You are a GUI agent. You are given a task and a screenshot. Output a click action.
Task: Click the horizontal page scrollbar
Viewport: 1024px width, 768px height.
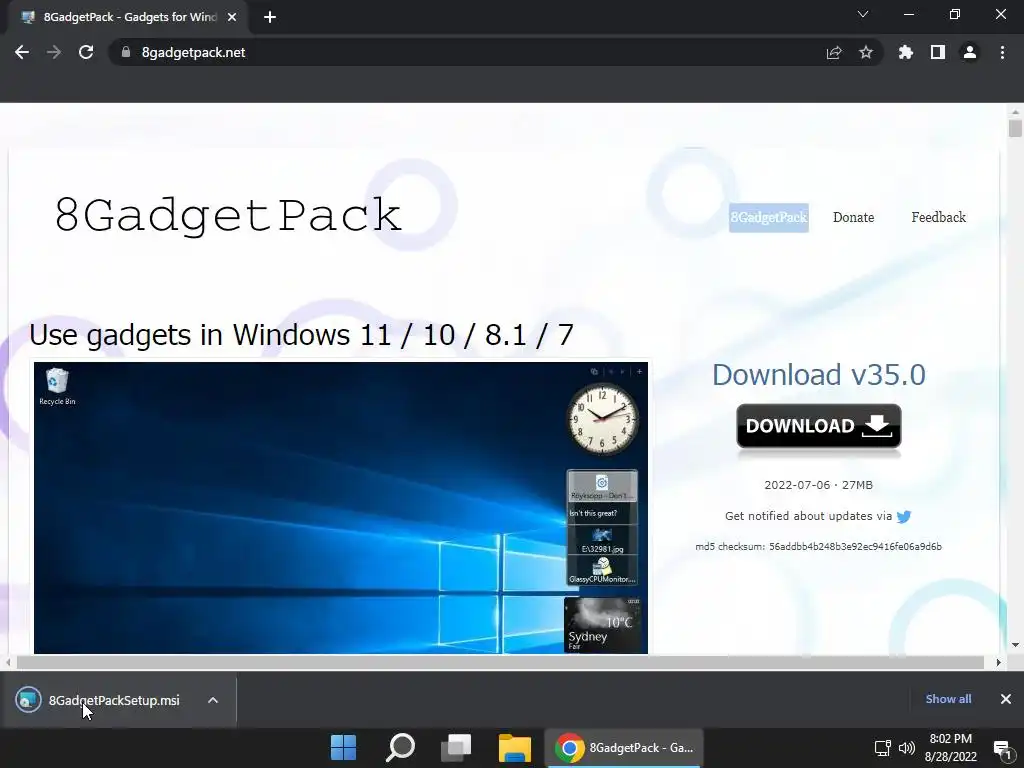click(500, 662)
